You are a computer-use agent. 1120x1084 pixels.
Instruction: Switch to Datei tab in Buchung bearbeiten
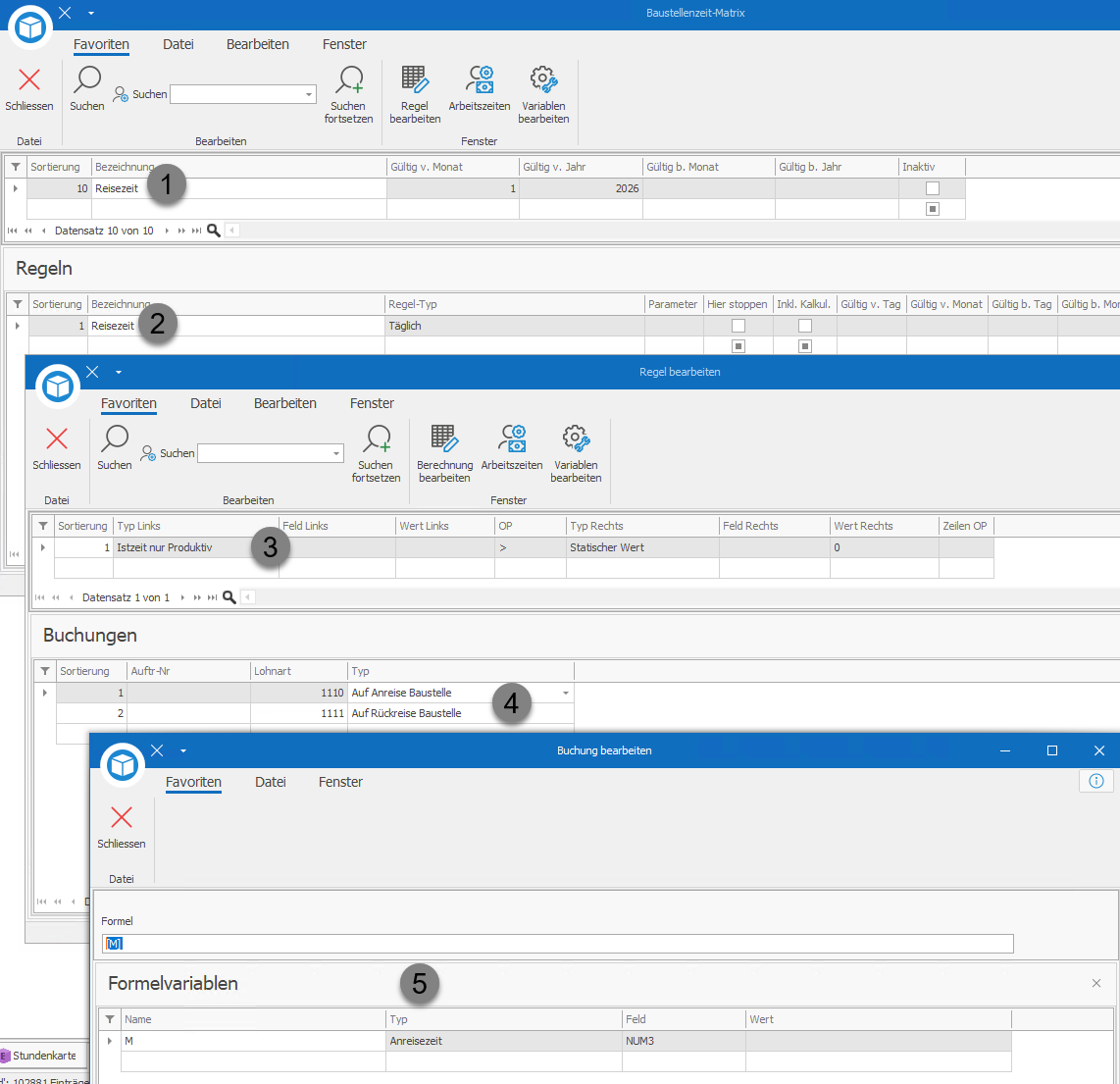(x=271, y=782)
